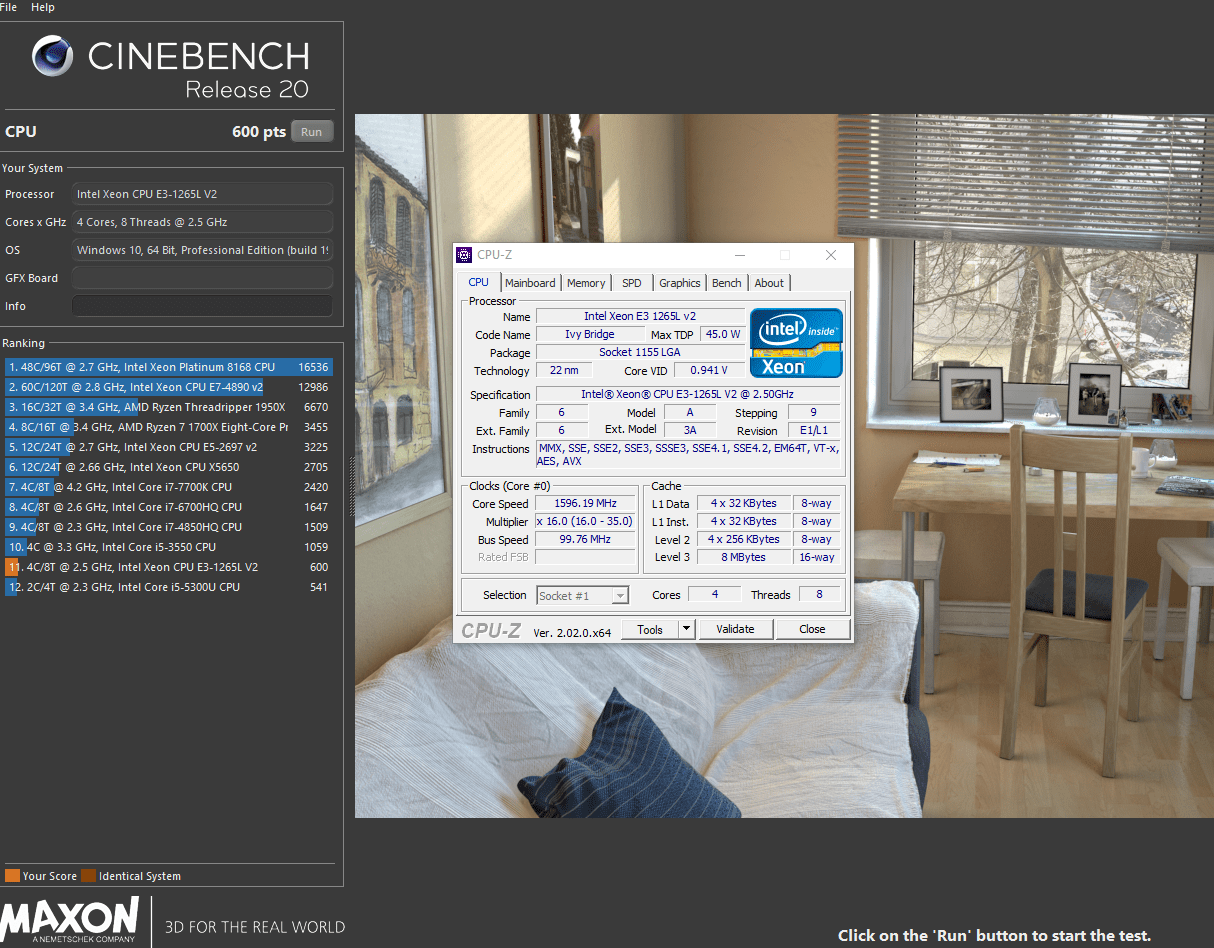Image resolution: width=1214 pixels, height=948 pixels.
Task: Click the Cores value 4 in CPU-Z
Action: coord(715,595)
